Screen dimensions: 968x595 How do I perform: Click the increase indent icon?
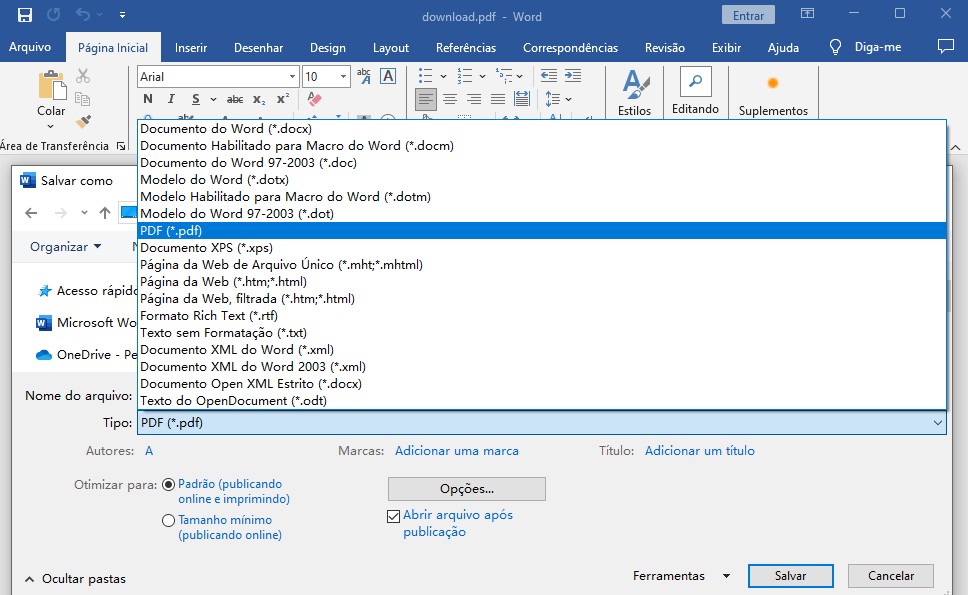pos(573,76)
